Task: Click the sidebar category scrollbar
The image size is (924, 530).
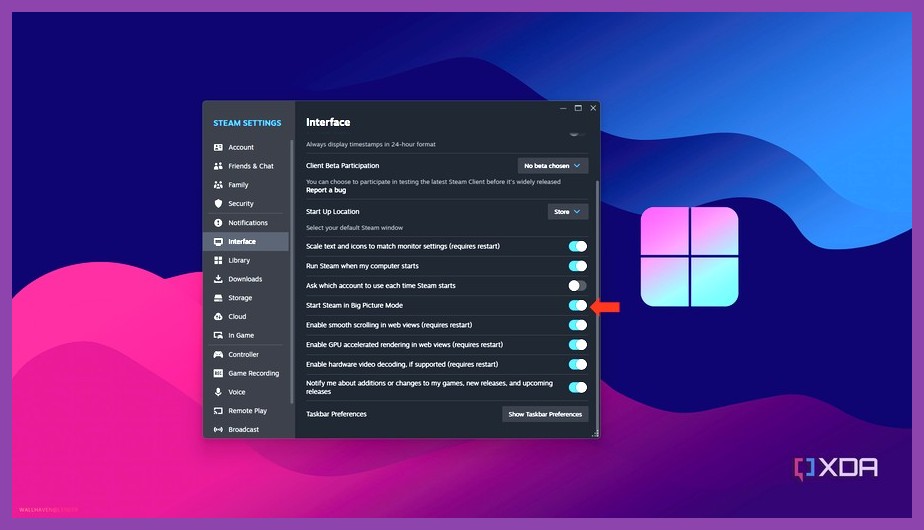Action: point(292,271)
